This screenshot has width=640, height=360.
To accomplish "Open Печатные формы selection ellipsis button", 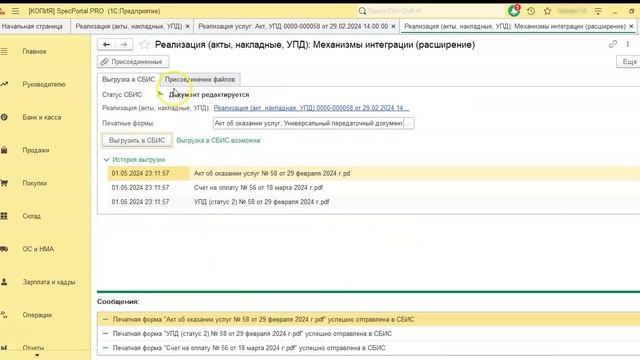I will coord(409,123).
